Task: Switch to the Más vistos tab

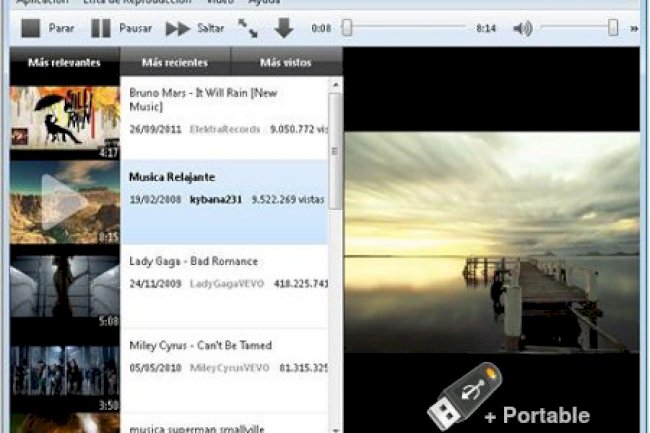Action: pyautogui.click(x=286, y=62)
